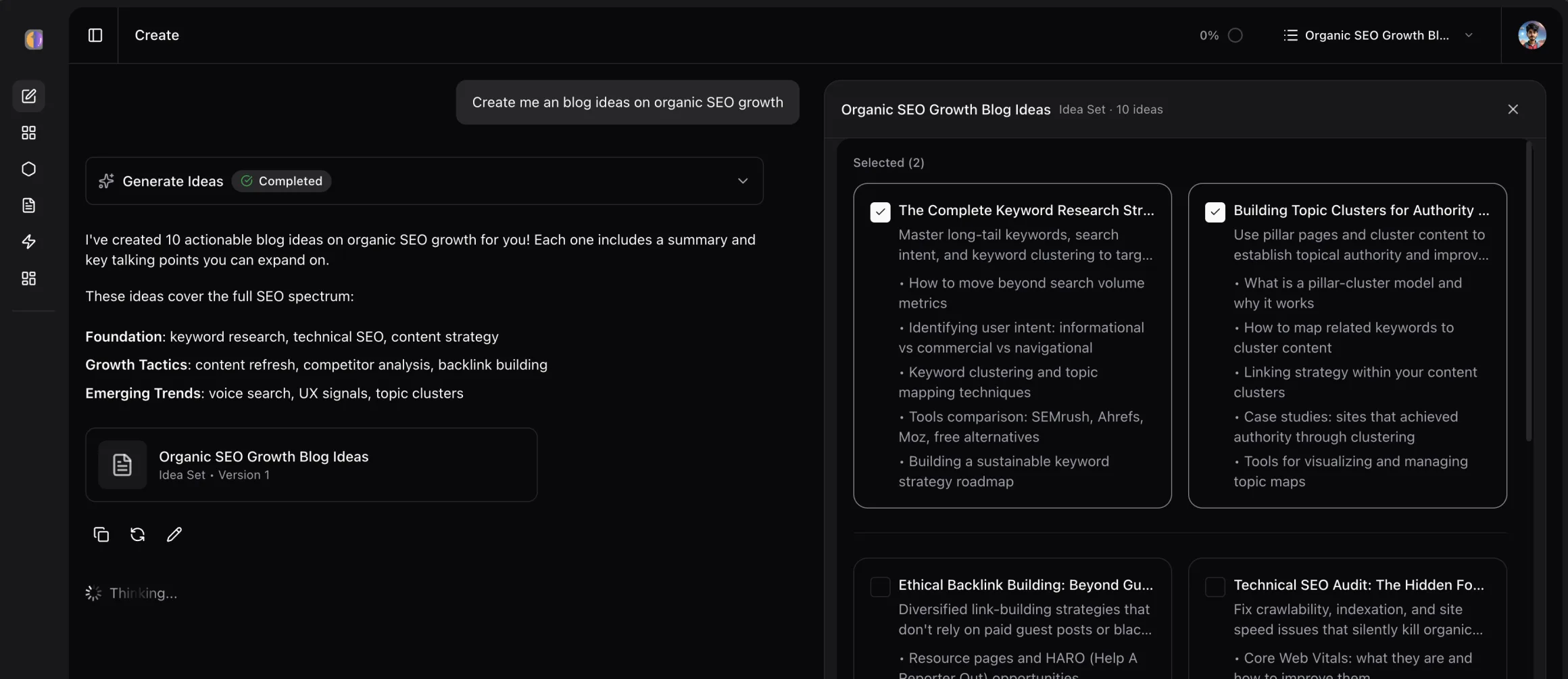Click 'Tools comparison: SEMrush, Ahrefs' bullet

pos(1021,427)
